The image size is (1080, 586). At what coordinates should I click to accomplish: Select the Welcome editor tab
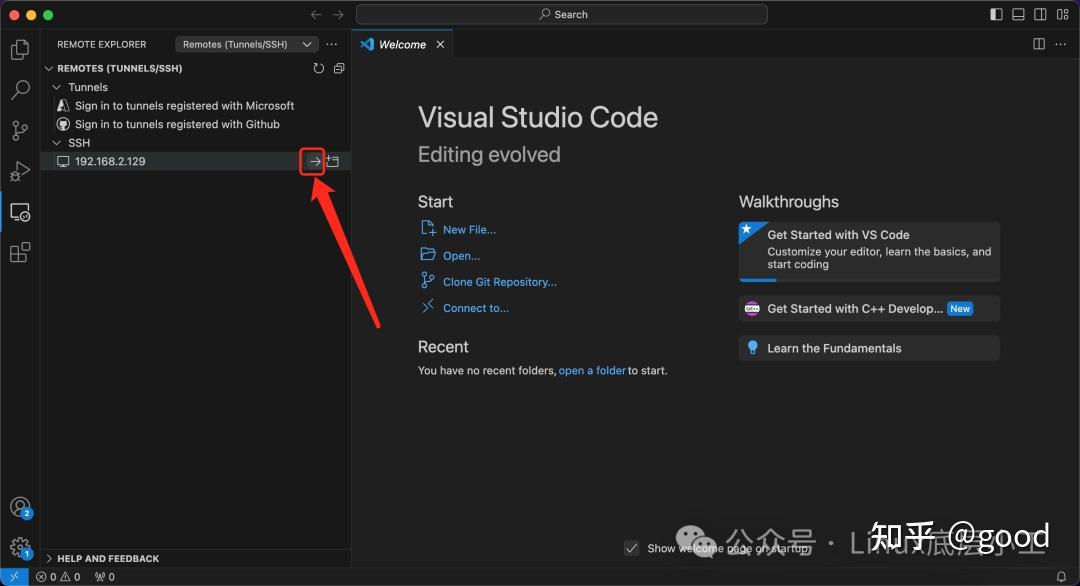[x=402, y=44]
